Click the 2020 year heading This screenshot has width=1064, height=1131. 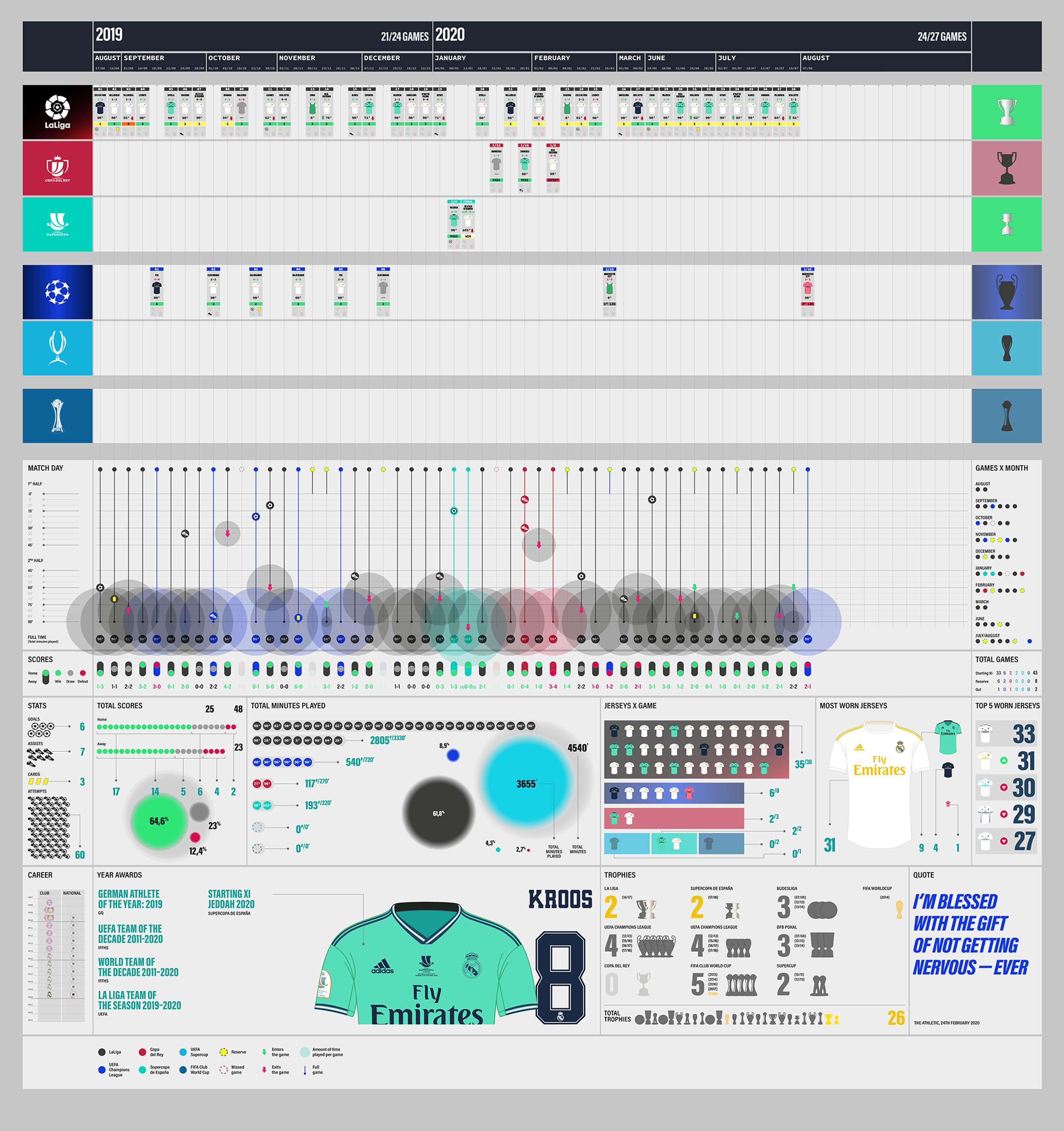[450, 35]
